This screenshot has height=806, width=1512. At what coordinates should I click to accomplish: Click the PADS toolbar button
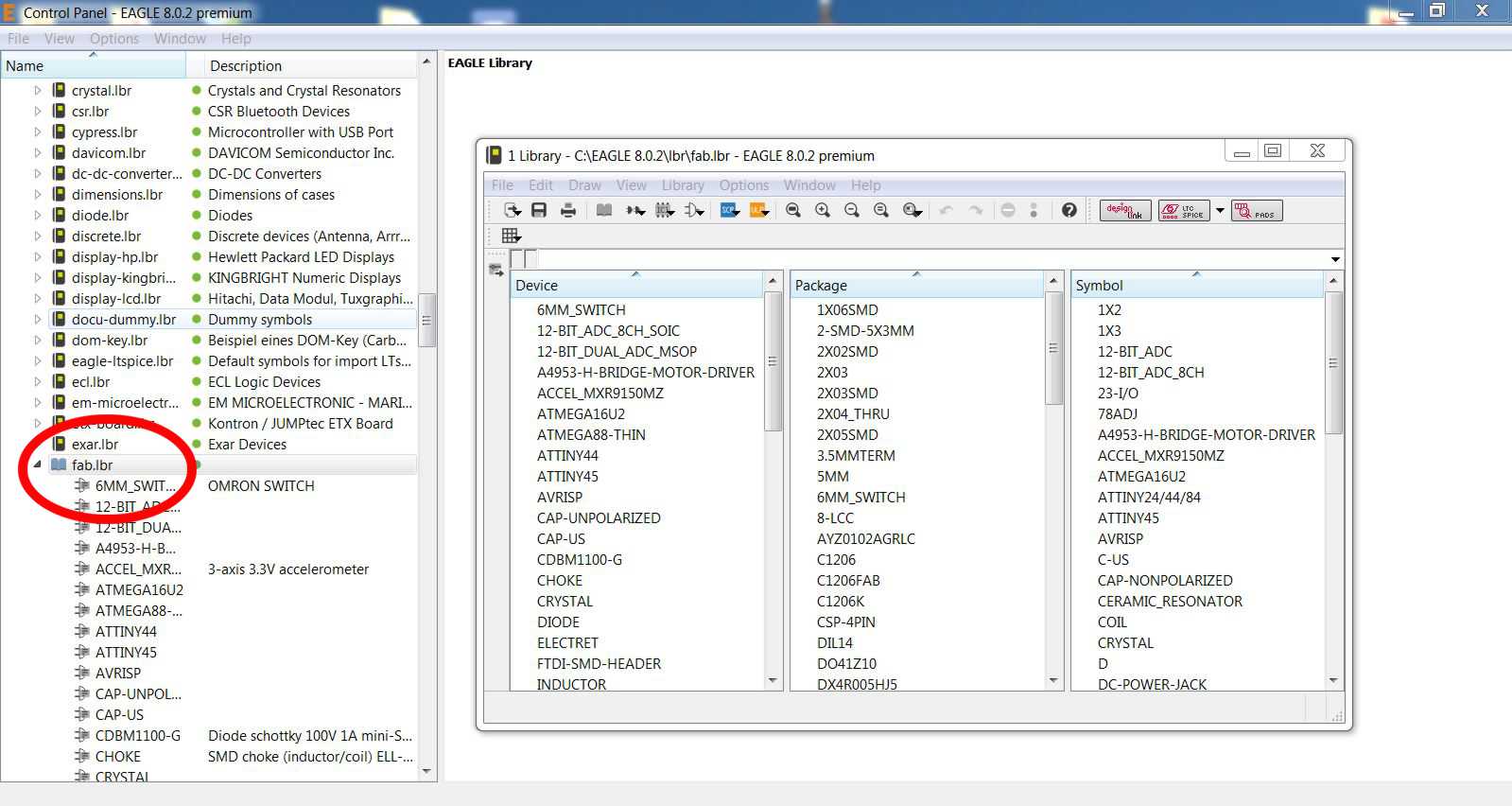pos(1257,210)
